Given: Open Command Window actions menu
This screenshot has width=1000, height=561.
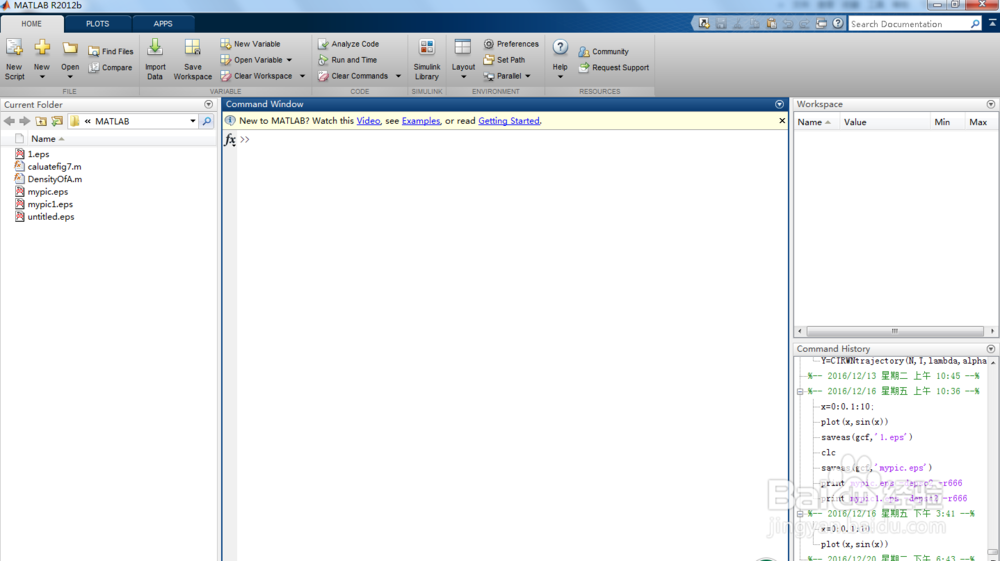Looking at the screenshot, I should pyautogui.click(x=779, y=104).
